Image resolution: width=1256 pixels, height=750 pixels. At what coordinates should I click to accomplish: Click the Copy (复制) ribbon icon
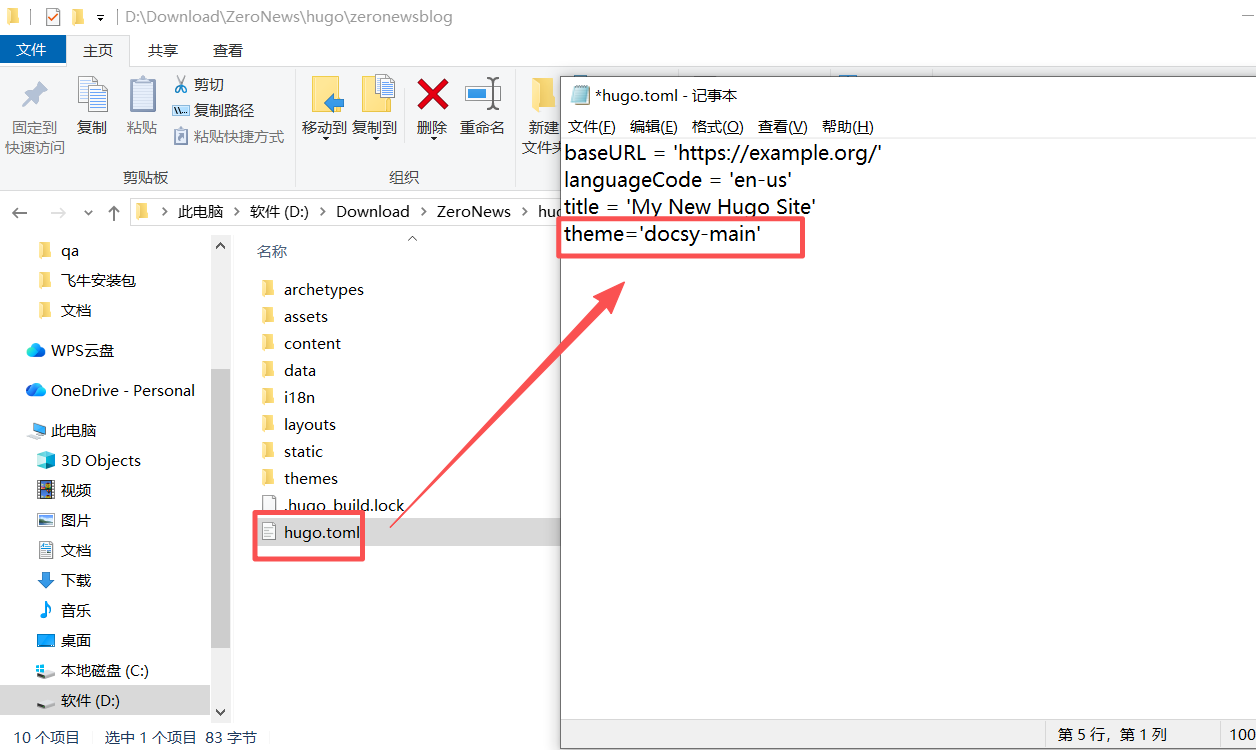coord(92,96)
